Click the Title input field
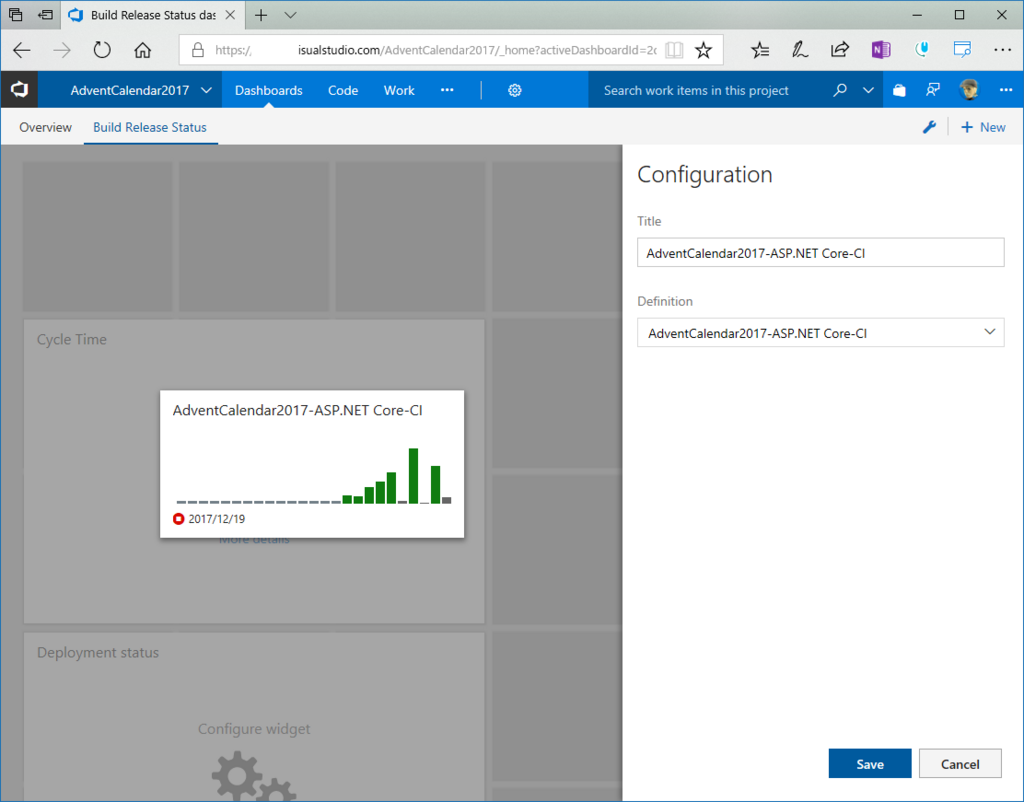Screen dimensions: 1024x802 click(x=820, y=253)
